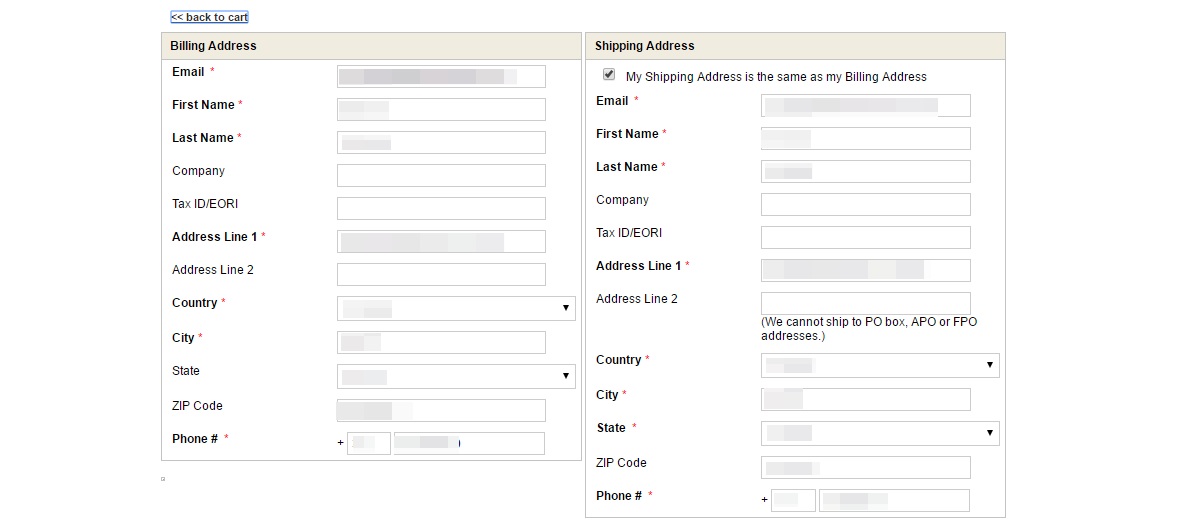
Task: Focus billing Address Line 1 field
Action: [x=441, y=241]
